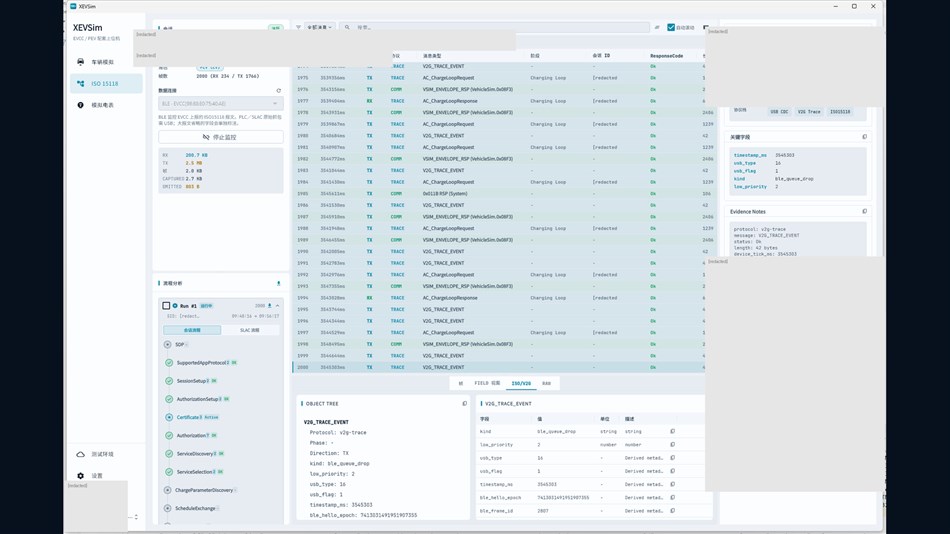The width and height of the screenshot is (950, 534).
Task: Click the USB CDC protocol stack tag
Action: [x=779, y=112]
